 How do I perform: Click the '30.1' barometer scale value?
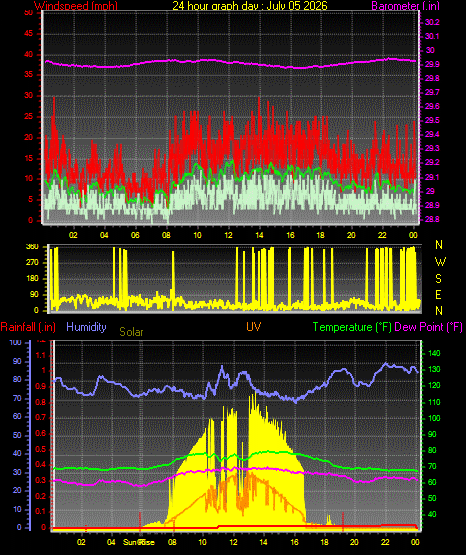pyautogui.click(x=432, y=36)
